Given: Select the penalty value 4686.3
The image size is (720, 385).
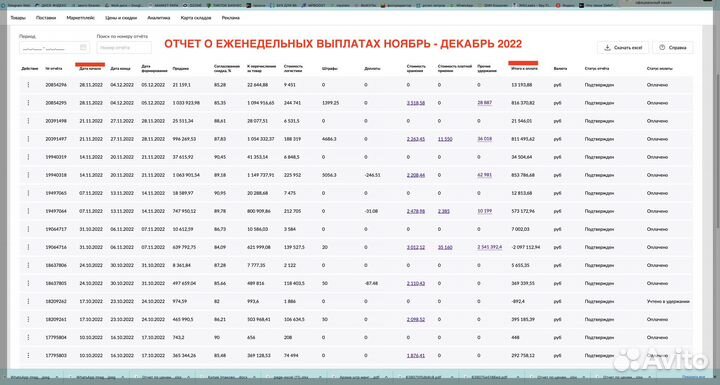Looking at the screenshot, I should [x=329, y=139].
